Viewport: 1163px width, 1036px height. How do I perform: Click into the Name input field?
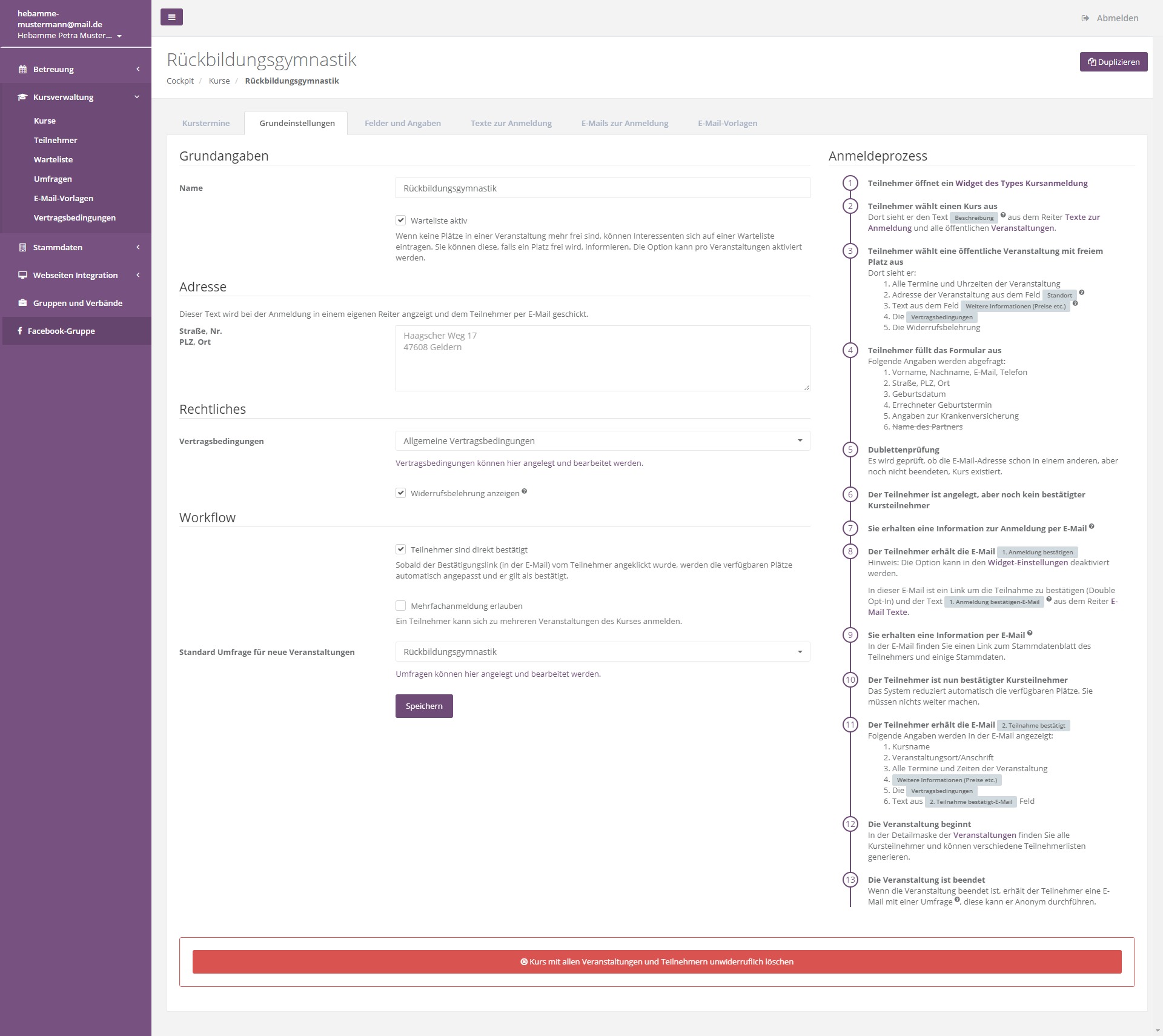[602, 188]
